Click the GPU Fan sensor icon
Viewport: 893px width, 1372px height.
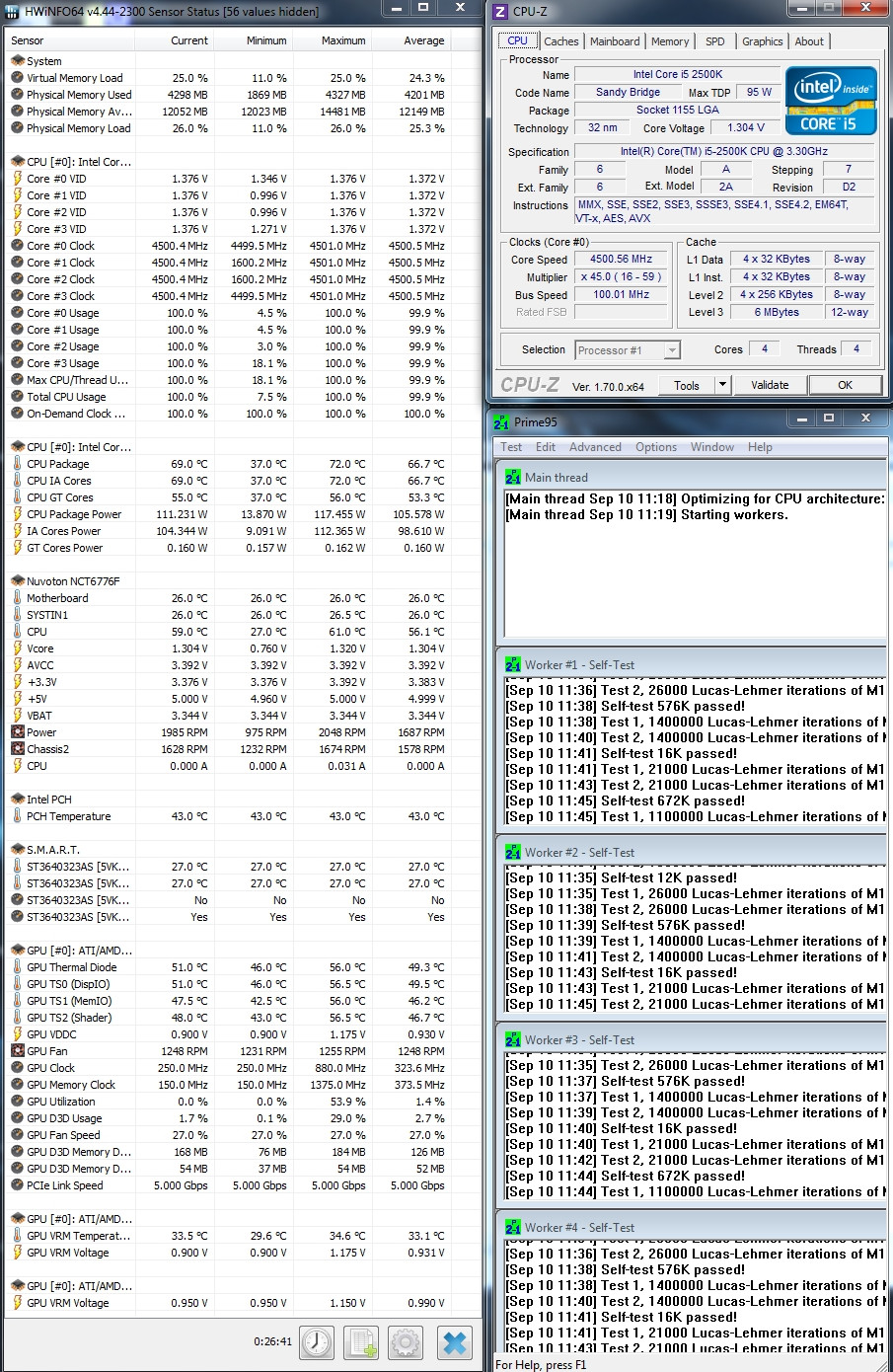tap(17, 1050)
